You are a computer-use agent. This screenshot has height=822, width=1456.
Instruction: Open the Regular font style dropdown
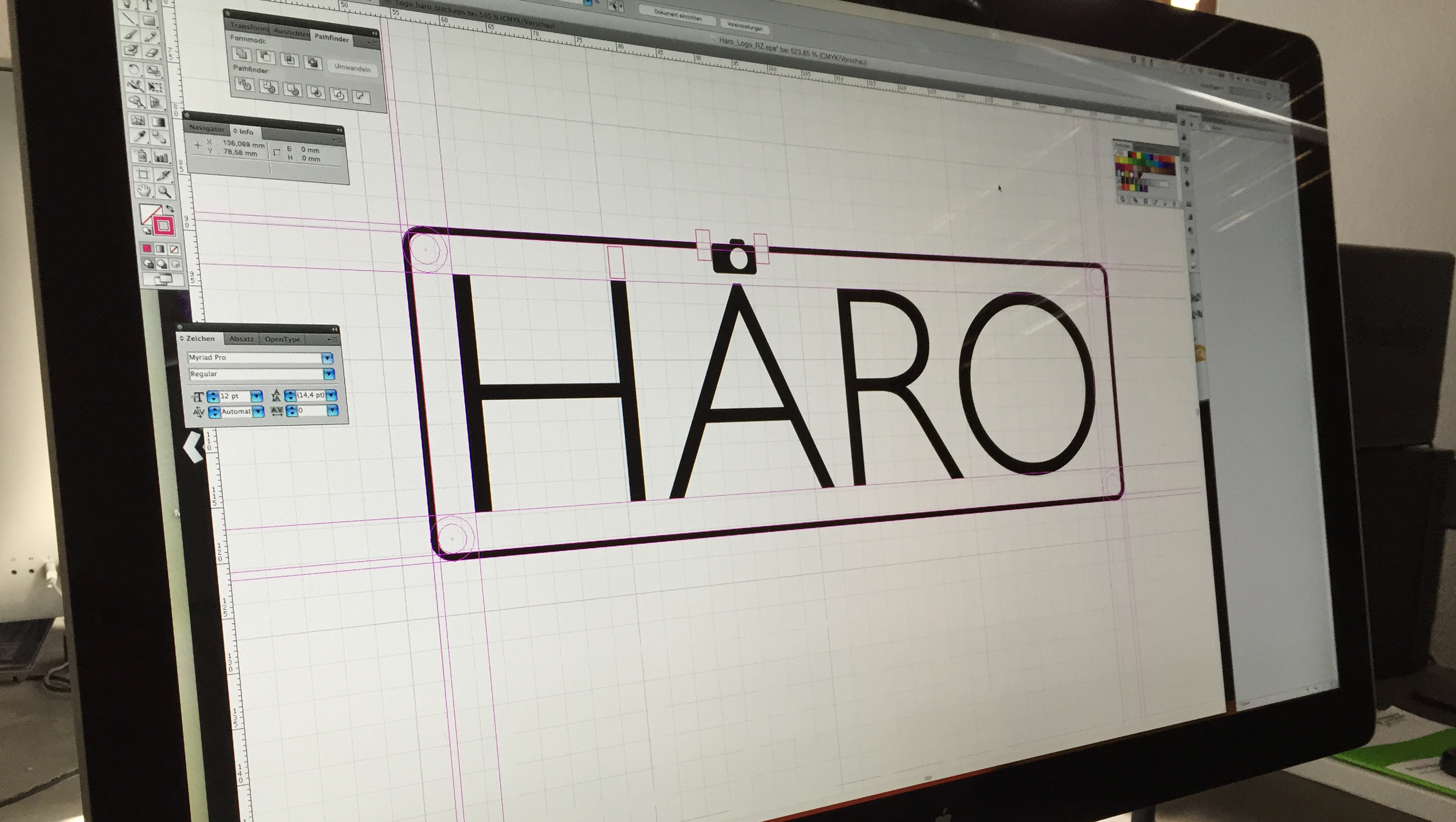[329, 374]
